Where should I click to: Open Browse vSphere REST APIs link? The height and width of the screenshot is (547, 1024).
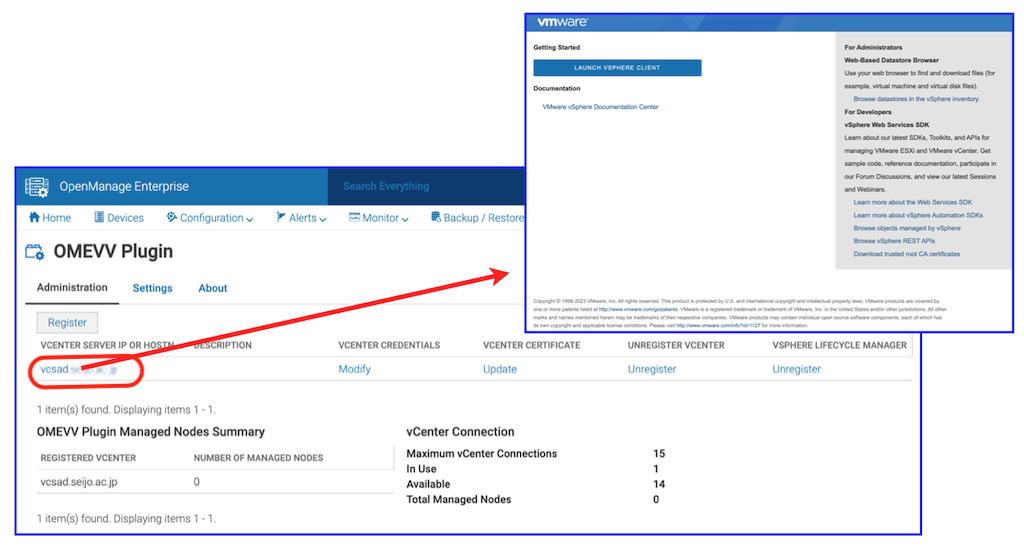pyautogui.click(x=894, y=241)
